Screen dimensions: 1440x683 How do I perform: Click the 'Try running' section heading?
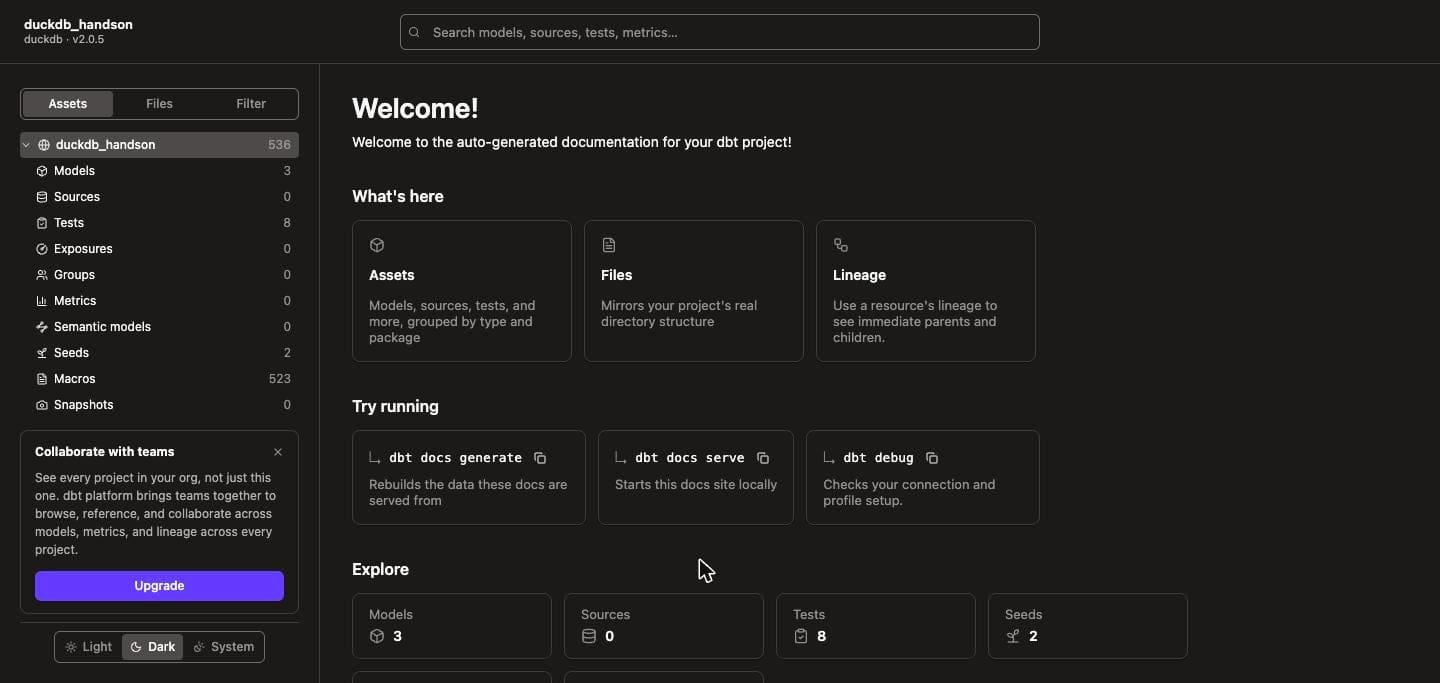coord(395,406)
